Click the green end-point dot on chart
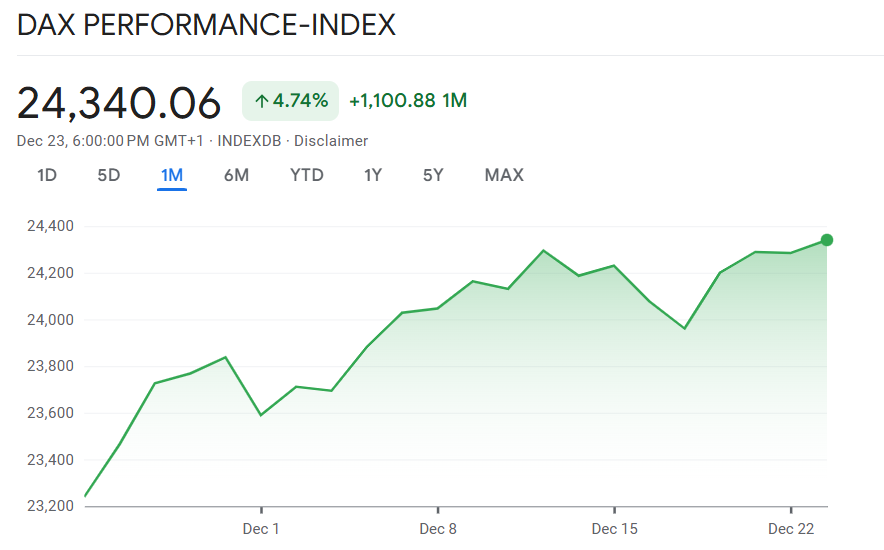884x550 pixels. click(x=827, y=239)
